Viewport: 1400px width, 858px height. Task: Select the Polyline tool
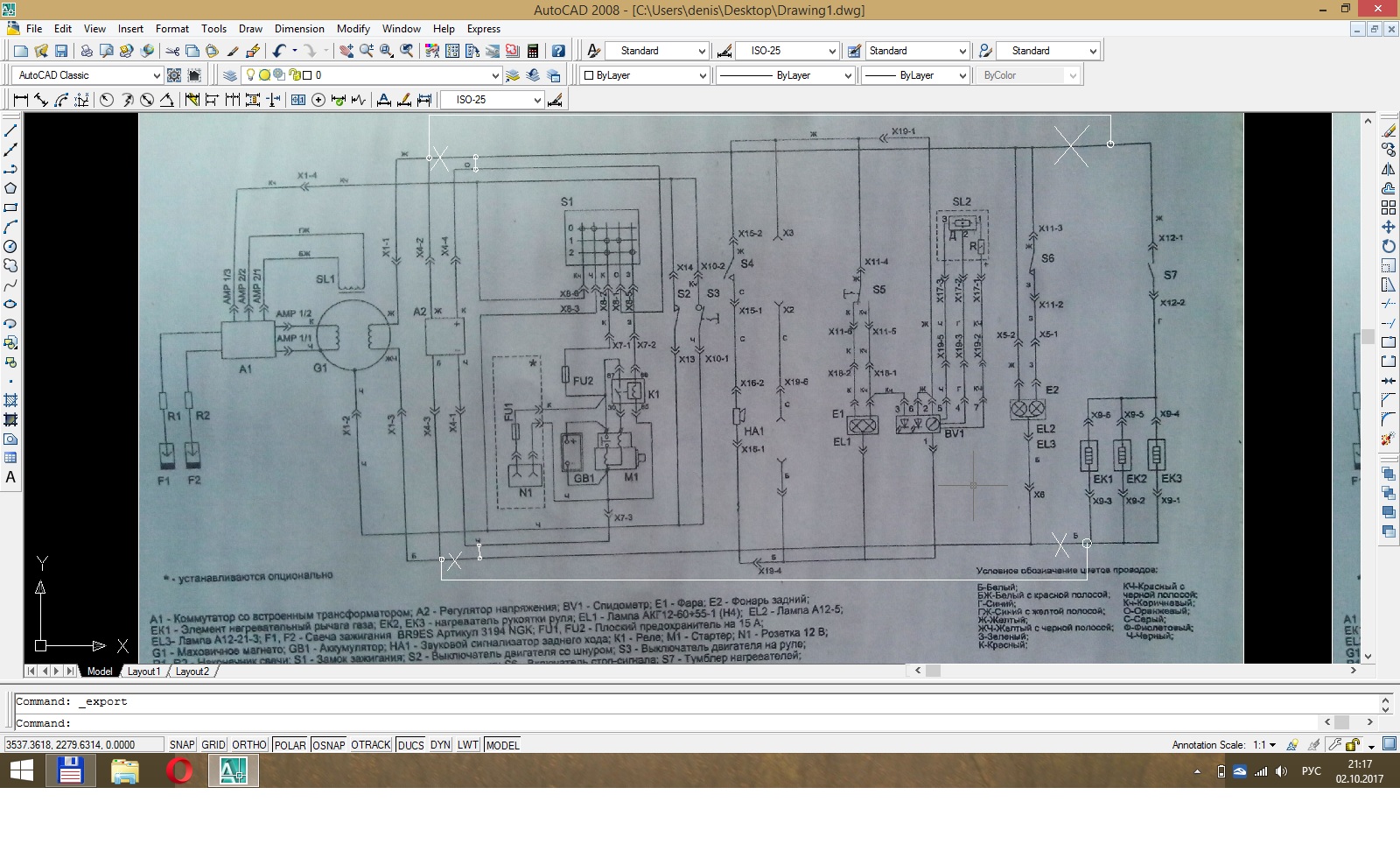pyautogui.click(x=10, y=169)
